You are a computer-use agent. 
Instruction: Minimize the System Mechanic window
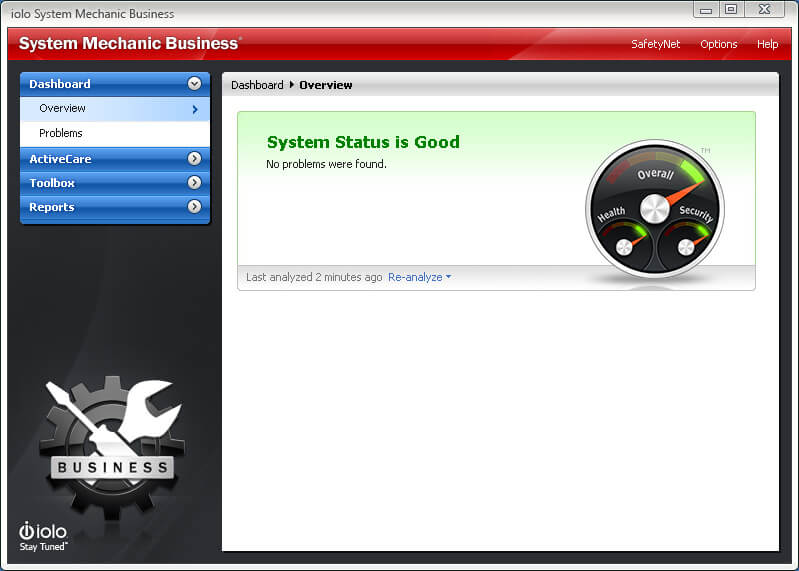(706, 10)
